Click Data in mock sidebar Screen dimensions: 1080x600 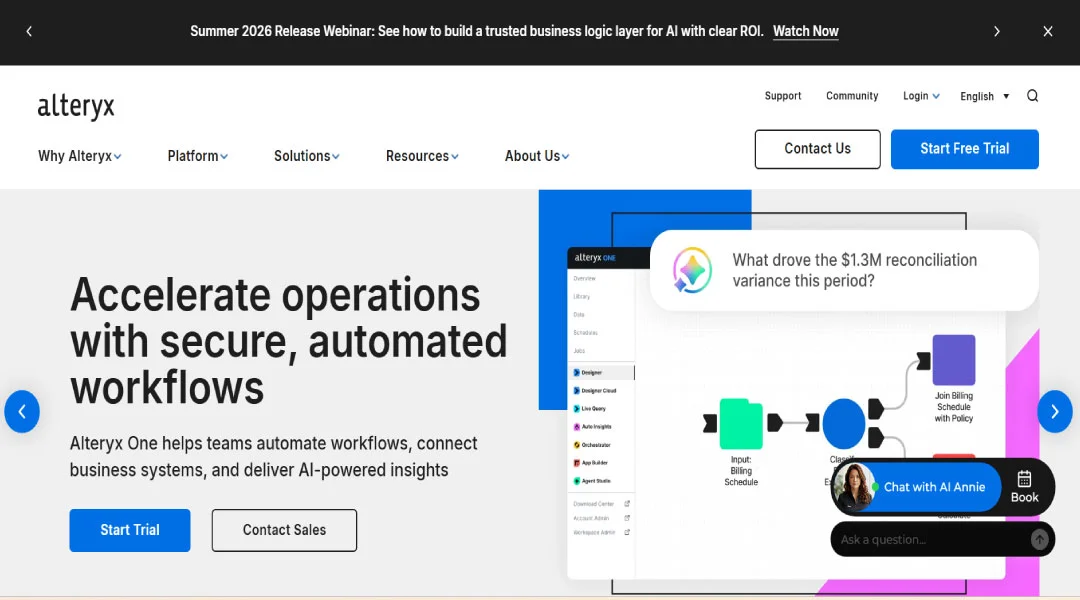(x=579, y=314)
